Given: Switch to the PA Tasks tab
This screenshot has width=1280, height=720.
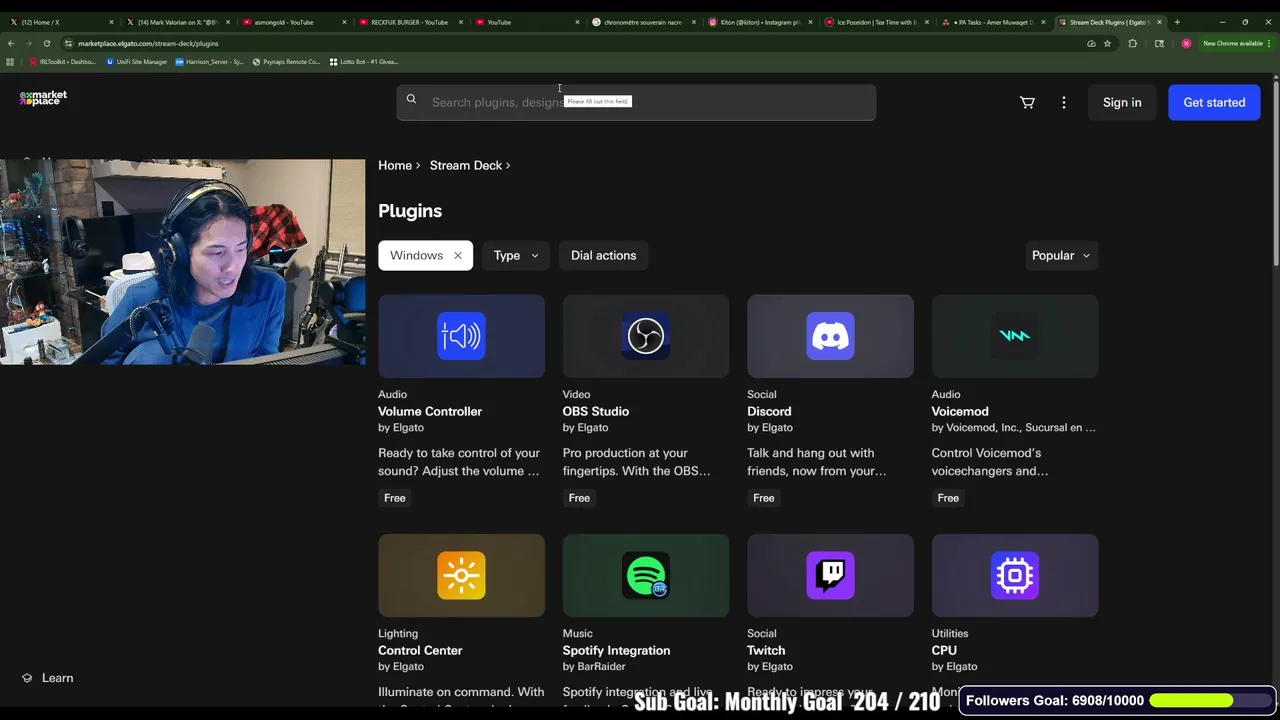Looking at the screenshot, I should 992,22.
